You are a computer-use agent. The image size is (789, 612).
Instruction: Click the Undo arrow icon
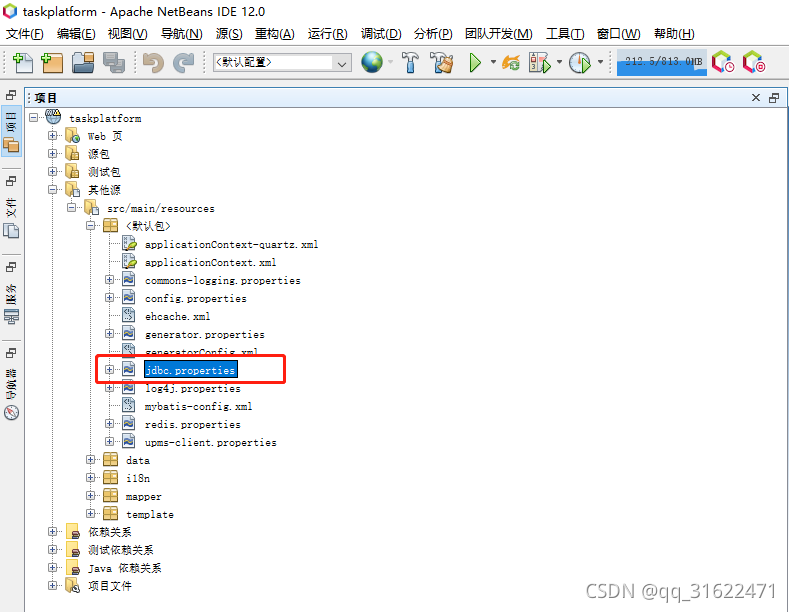click(153, 63)
